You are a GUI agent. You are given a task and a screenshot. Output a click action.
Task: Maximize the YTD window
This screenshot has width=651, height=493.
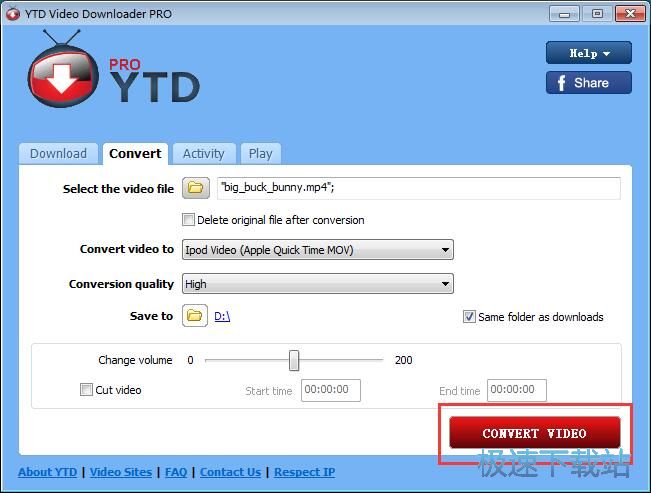(x=597, y=14)
